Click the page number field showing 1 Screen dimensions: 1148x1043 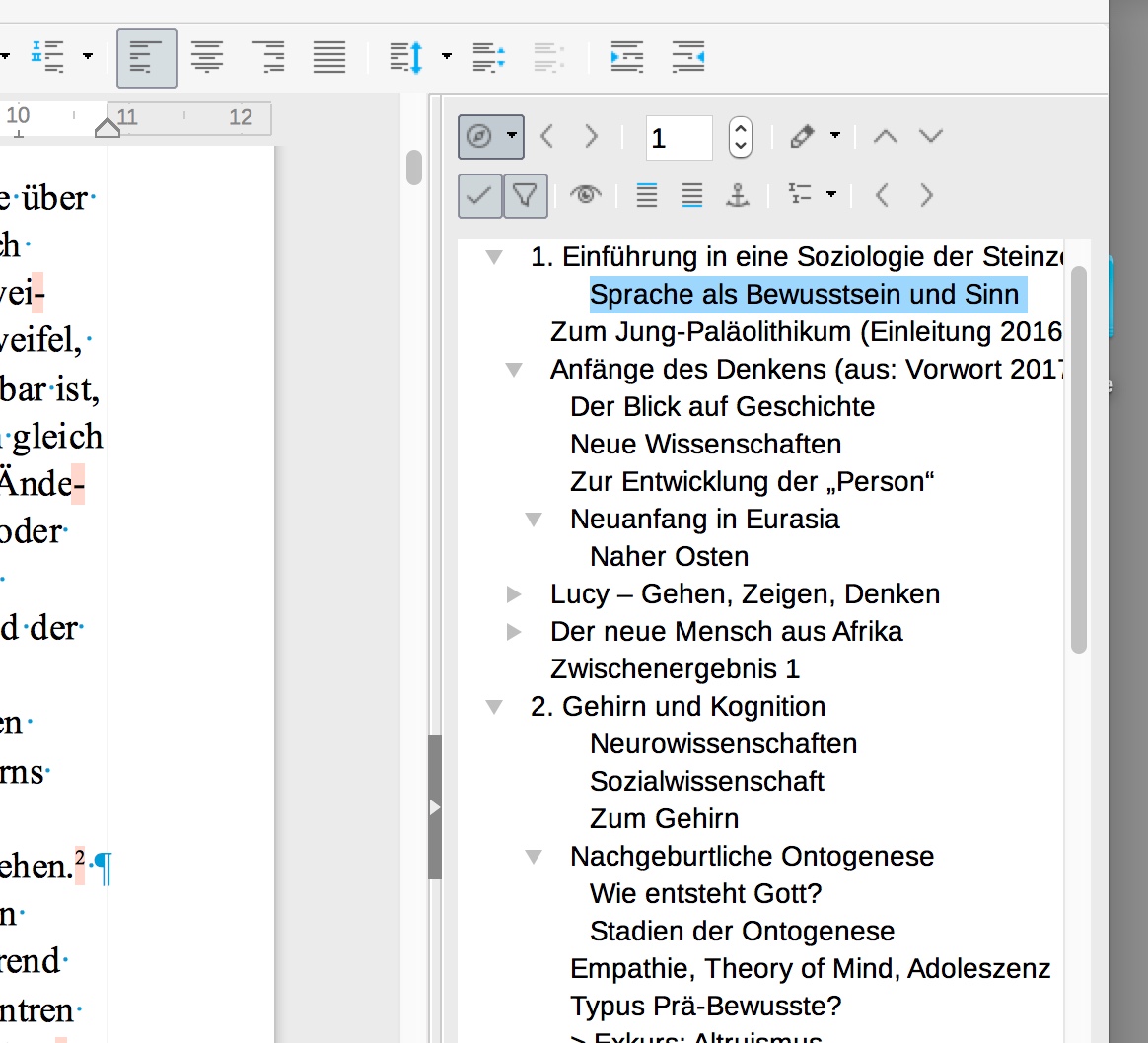coord(679,138)
